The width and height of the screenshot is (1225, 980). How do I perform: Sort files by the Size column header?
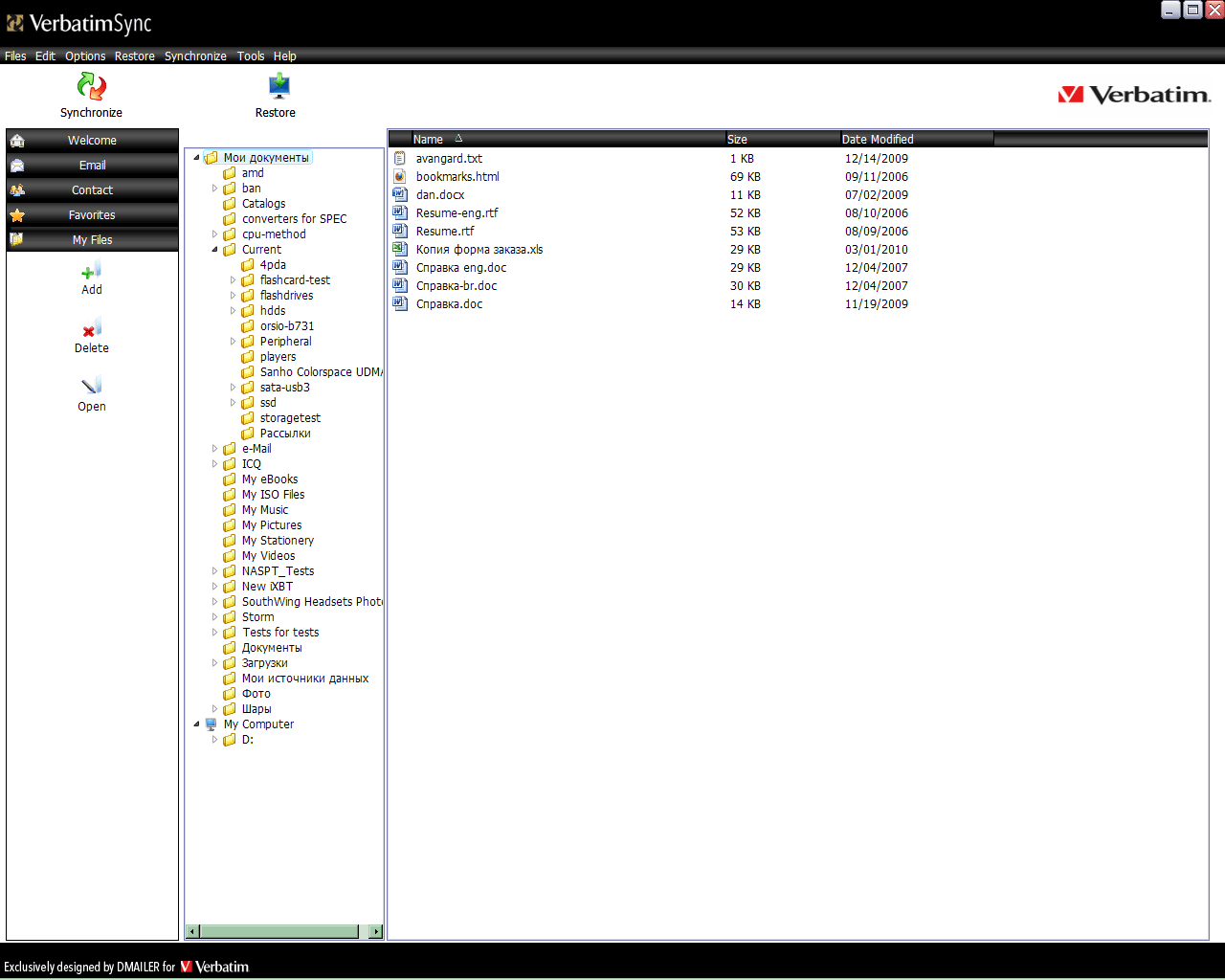783,139
